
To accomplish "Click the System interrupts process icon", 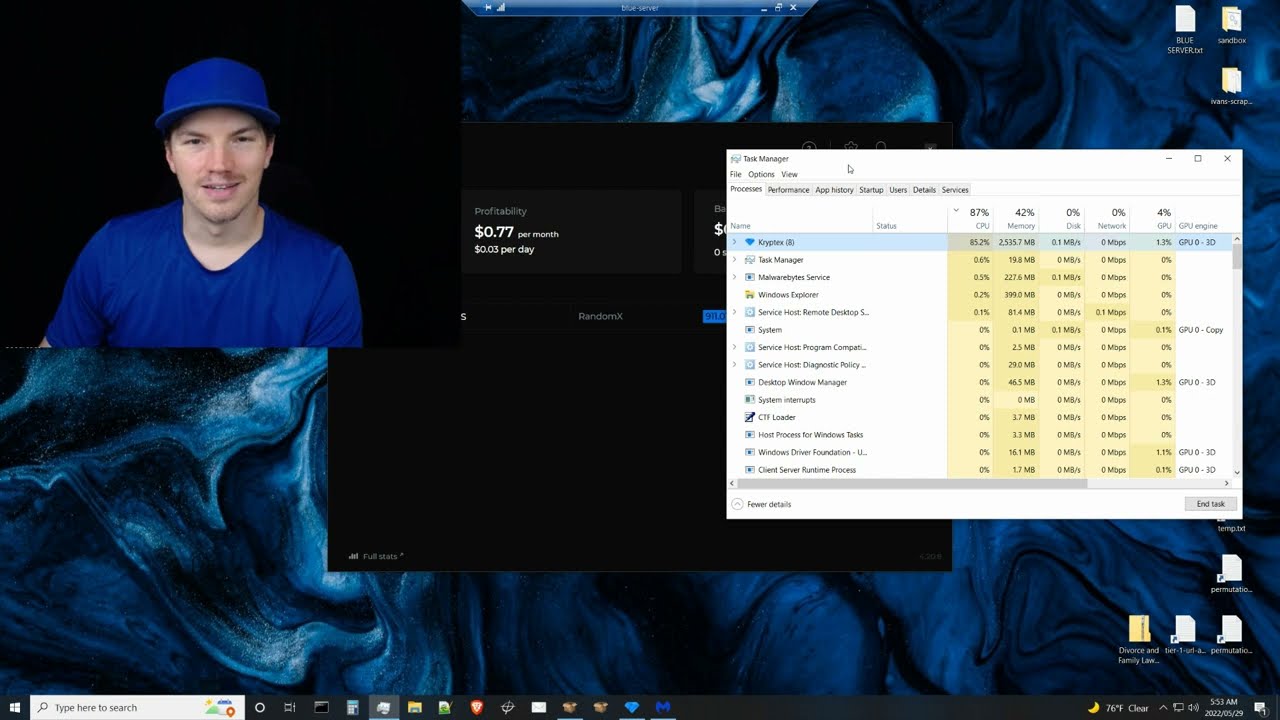I will tap(750, 400).
